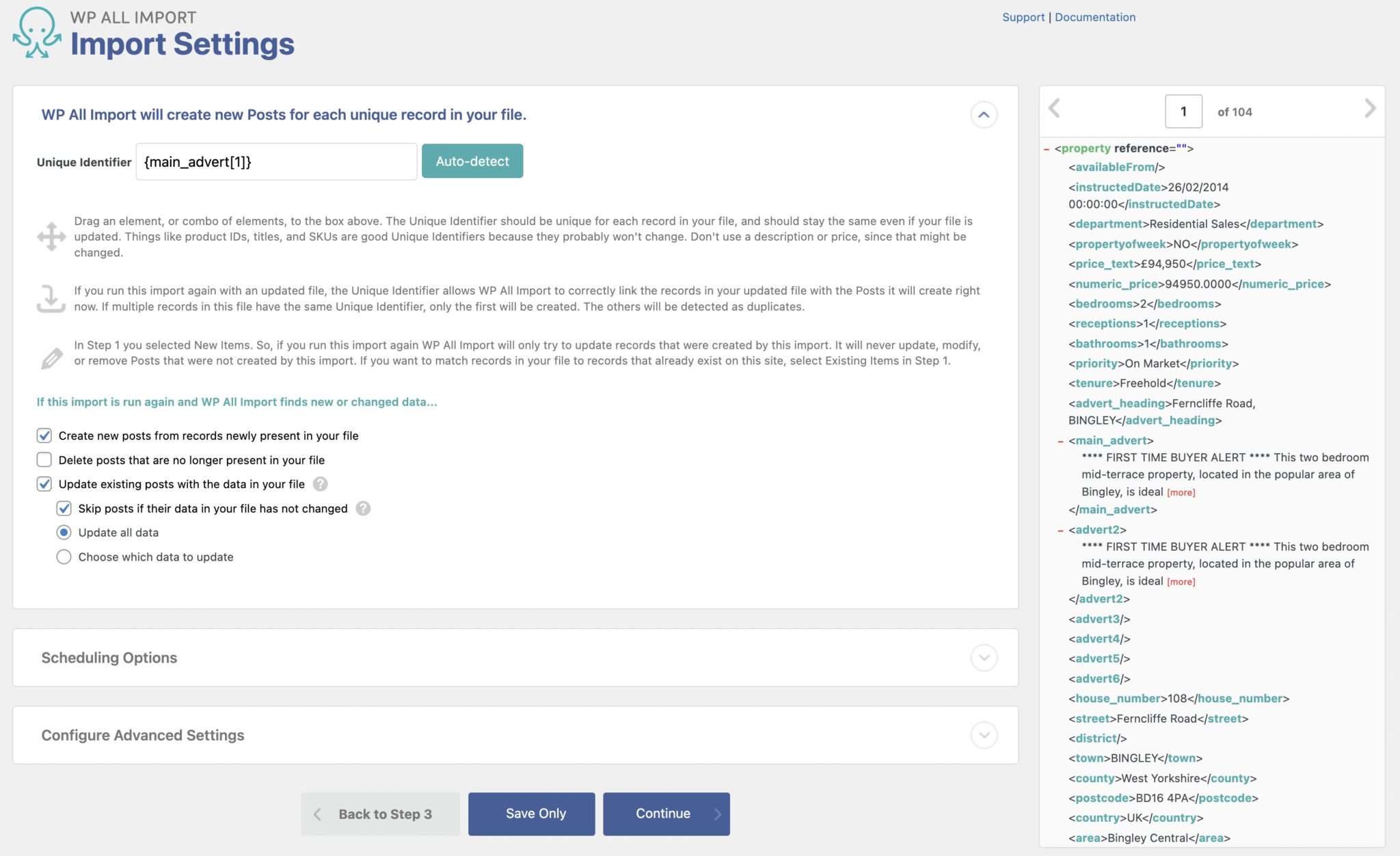The image size is (1400, 856).
Task: Expand the Scheduling Options section
Action: (x=984, y=658)
